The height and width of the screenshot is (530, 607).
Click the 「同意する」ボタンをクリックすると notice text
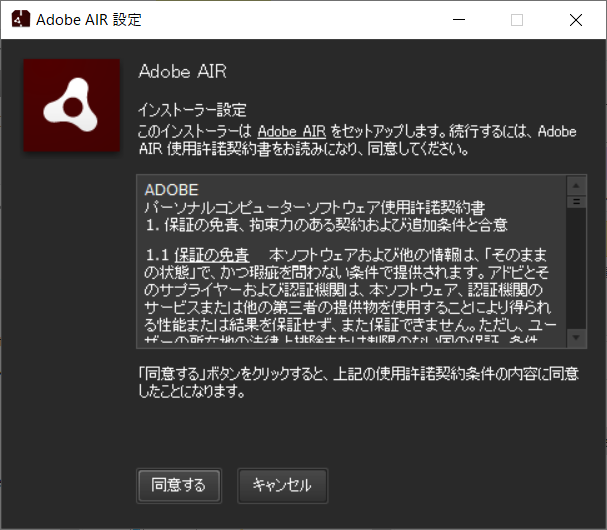(358, 382)
